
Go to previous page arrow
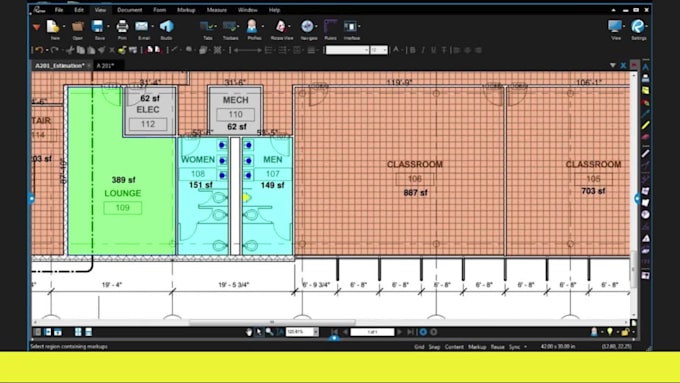tap(345, 332)
